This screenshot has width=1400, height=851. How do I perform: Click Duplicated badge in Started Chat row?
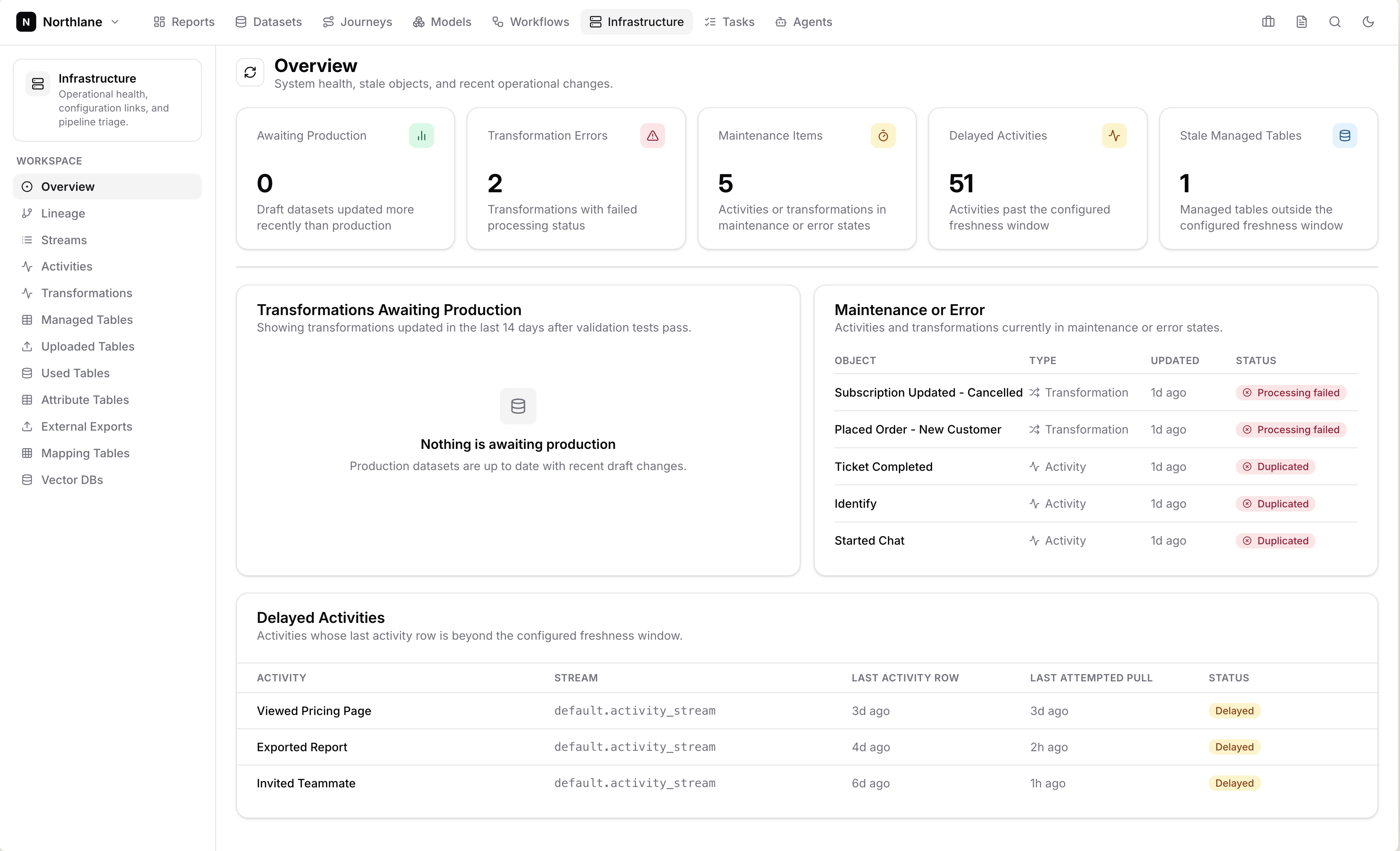[x=1276, y=540]
